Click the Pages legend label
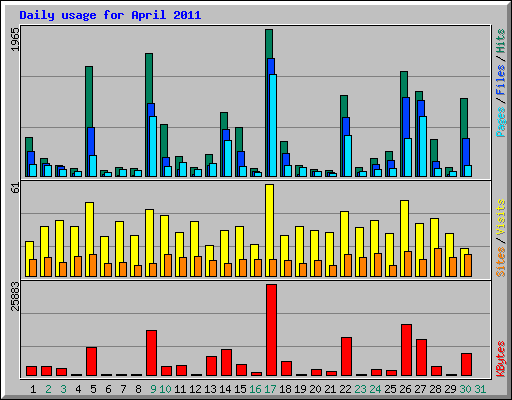The height and width of the screenshot is (400, 512). (x=500, y=122)
